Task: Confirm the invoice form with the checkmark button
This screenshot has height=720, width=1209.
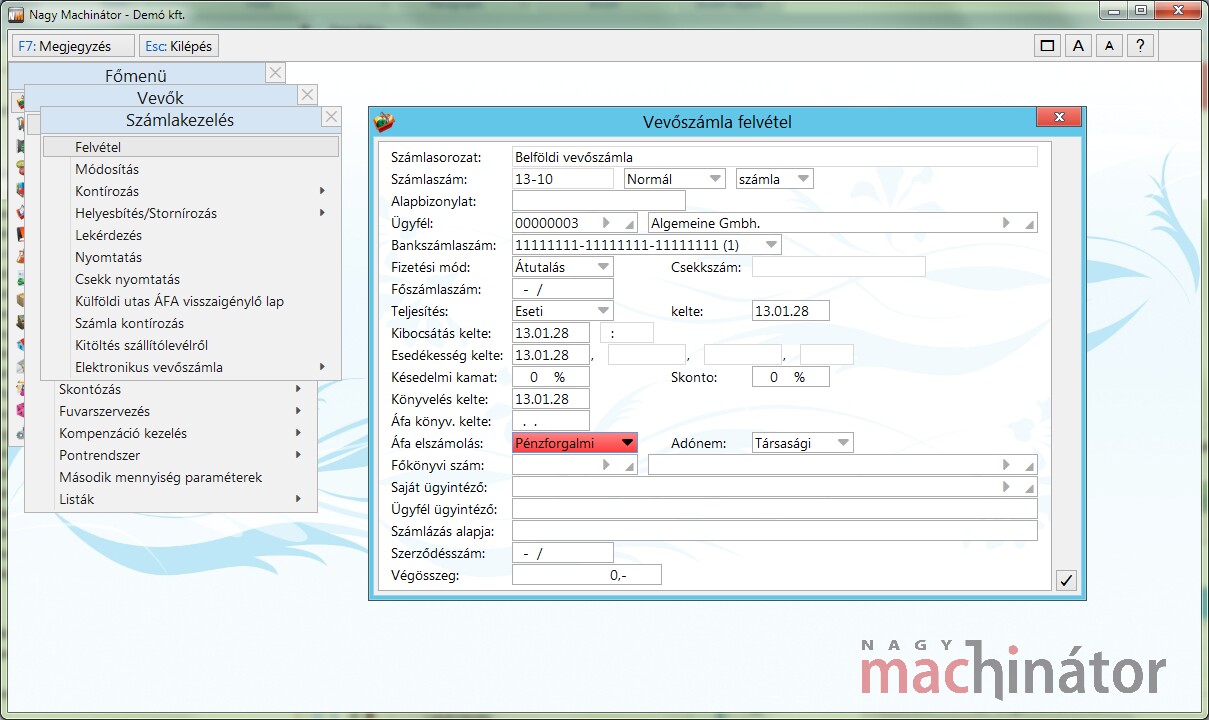Action: [1067, 580]
